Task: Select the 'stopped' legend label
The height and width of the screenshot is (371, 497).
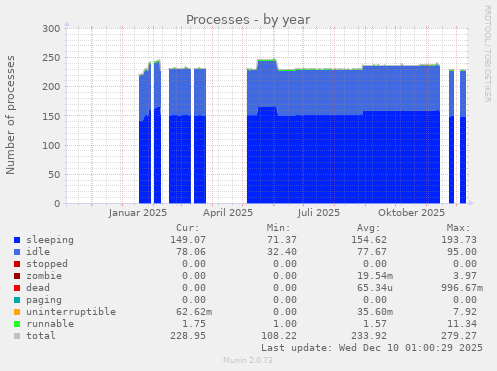Action: 47,264
